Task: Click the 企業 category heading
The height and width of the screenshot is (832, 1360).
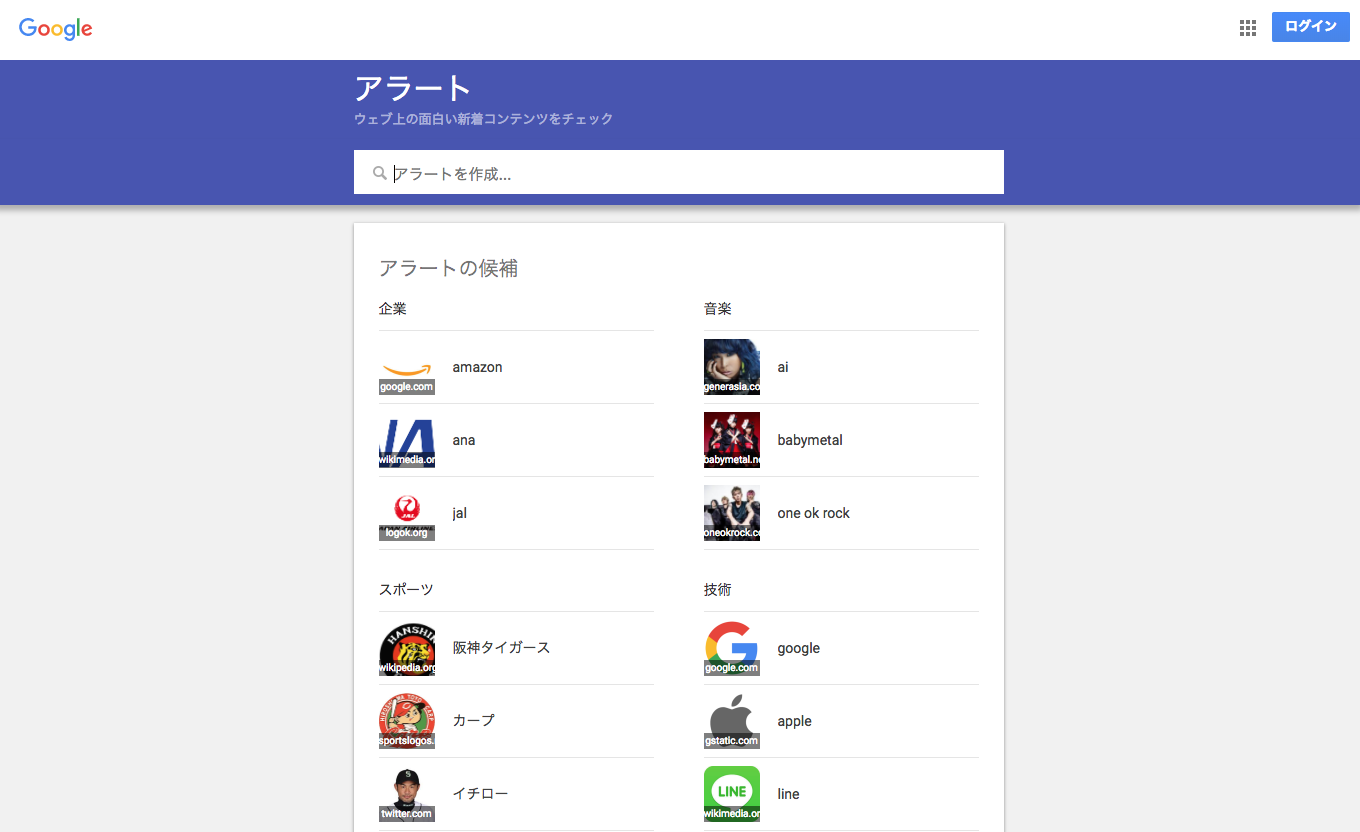Action: [393, 309]
